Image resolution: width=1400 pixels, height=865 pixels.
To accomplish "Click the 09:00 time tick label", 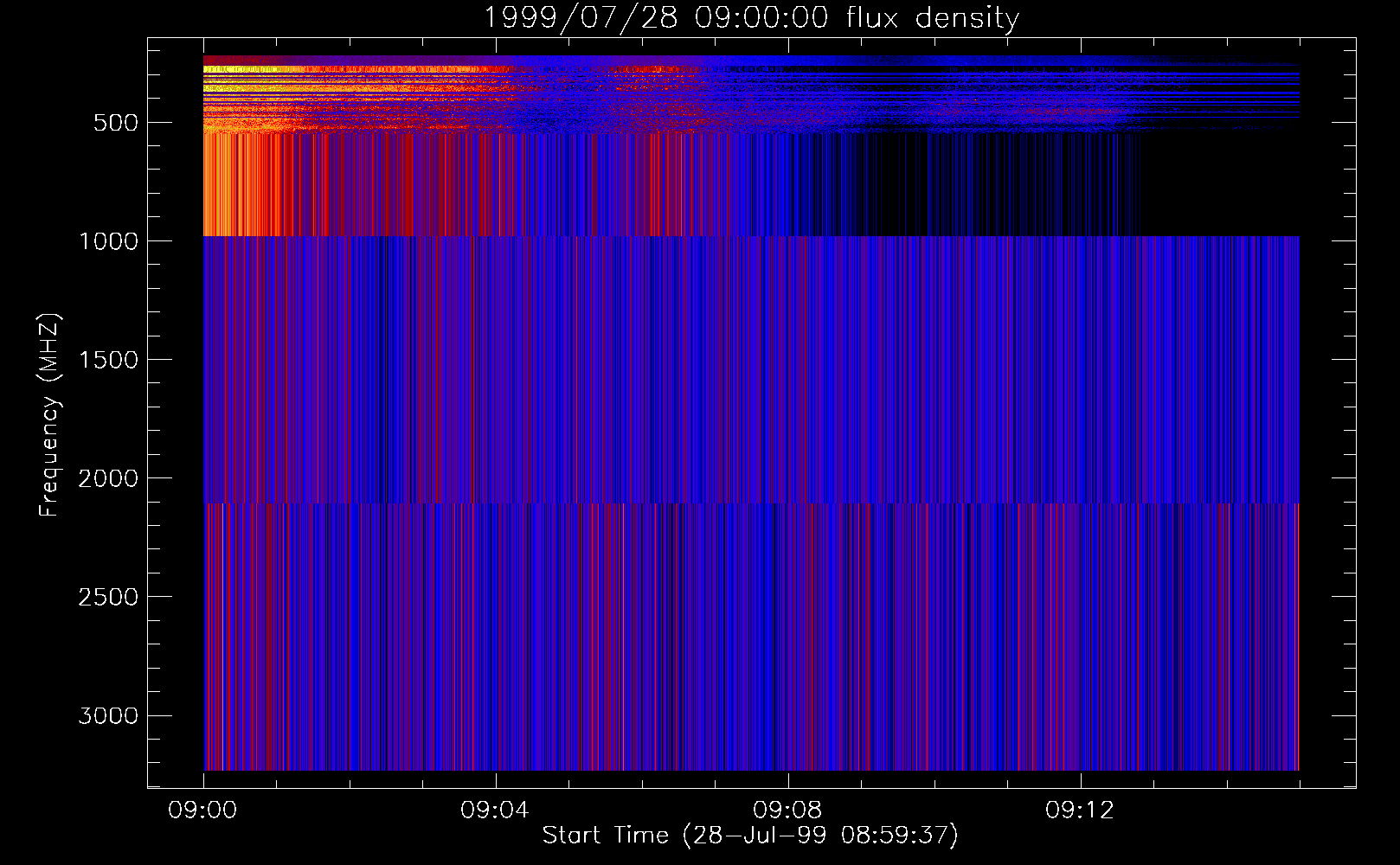I will [202, 811].
